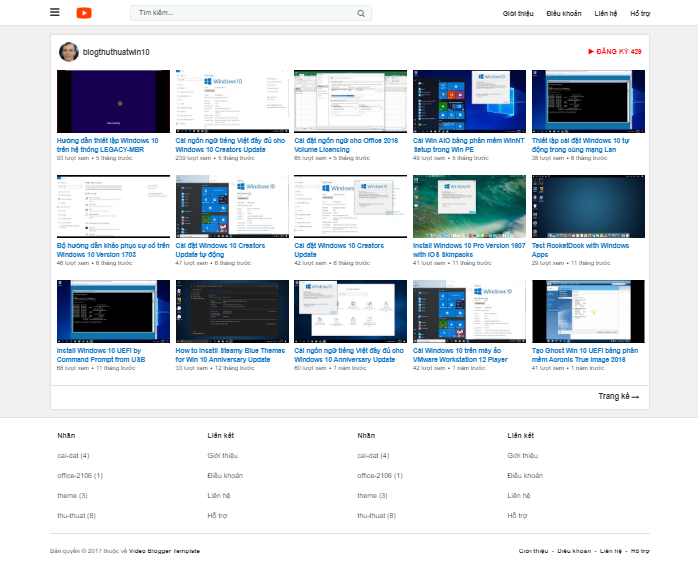Image resolution: width=698 pixels, height=564 pixels.
Task: Select cài-đặt (4) label in first Nhãn column
Action: pyautogui.click(x=73, y=455)
